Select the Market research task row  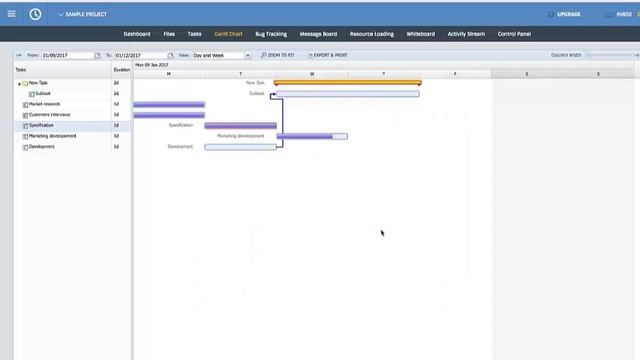click(73, 104)
